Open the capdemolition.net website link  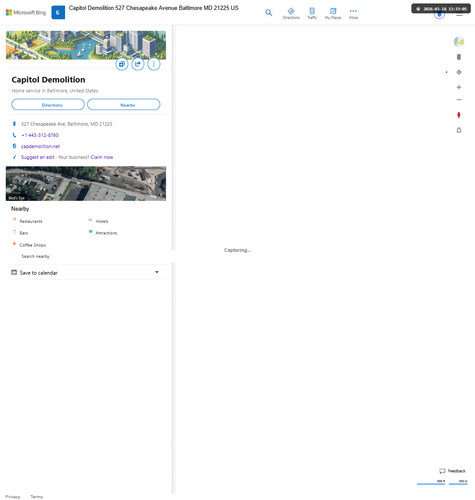(41, 146)
